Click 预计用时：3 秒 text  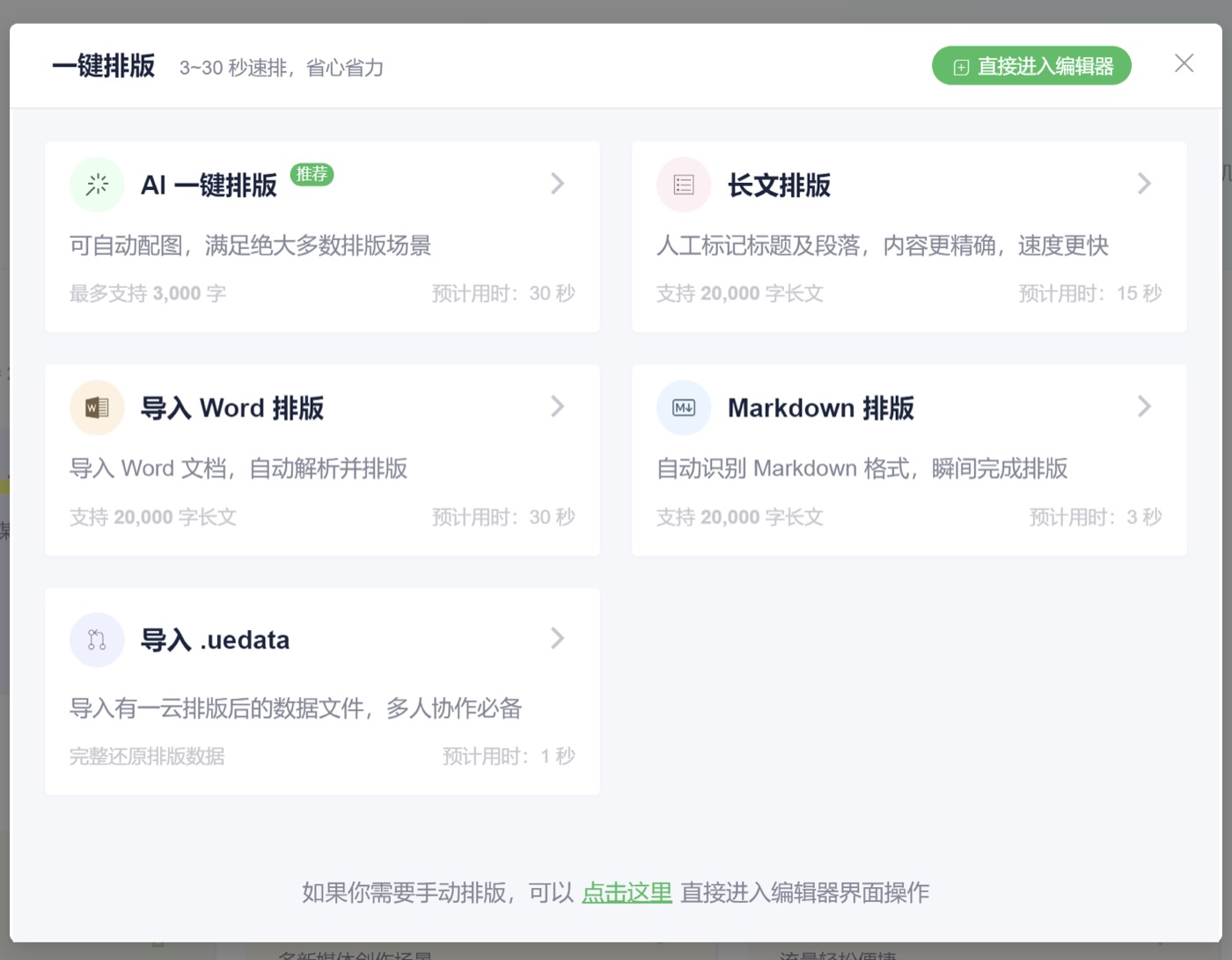point(1096,517)
